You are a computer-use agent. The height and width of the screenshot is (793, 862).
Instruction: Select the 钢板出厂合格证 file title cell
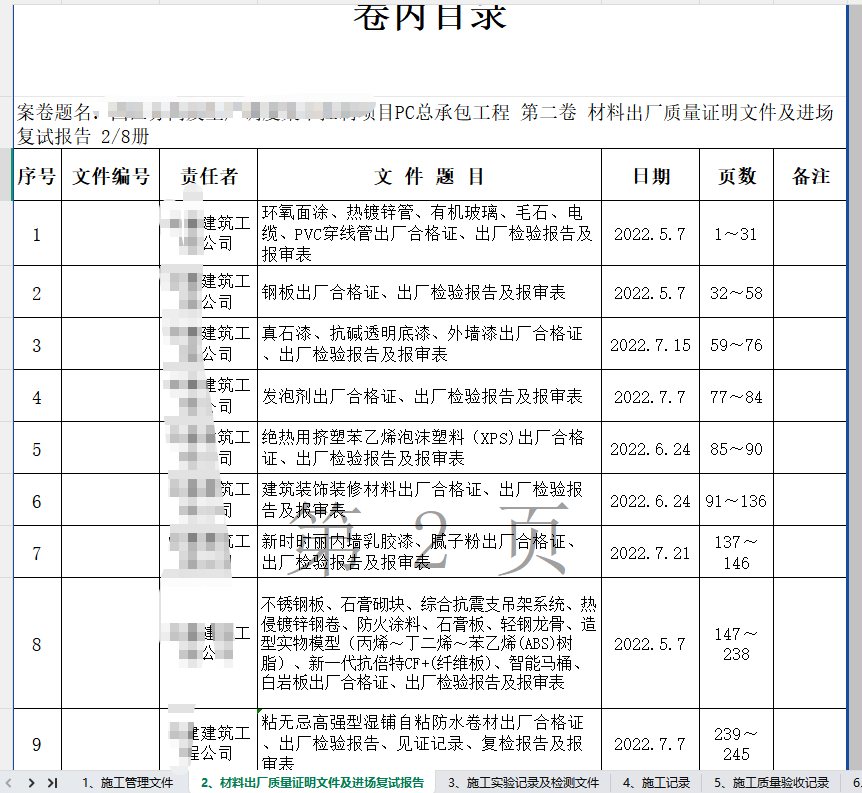430,293
